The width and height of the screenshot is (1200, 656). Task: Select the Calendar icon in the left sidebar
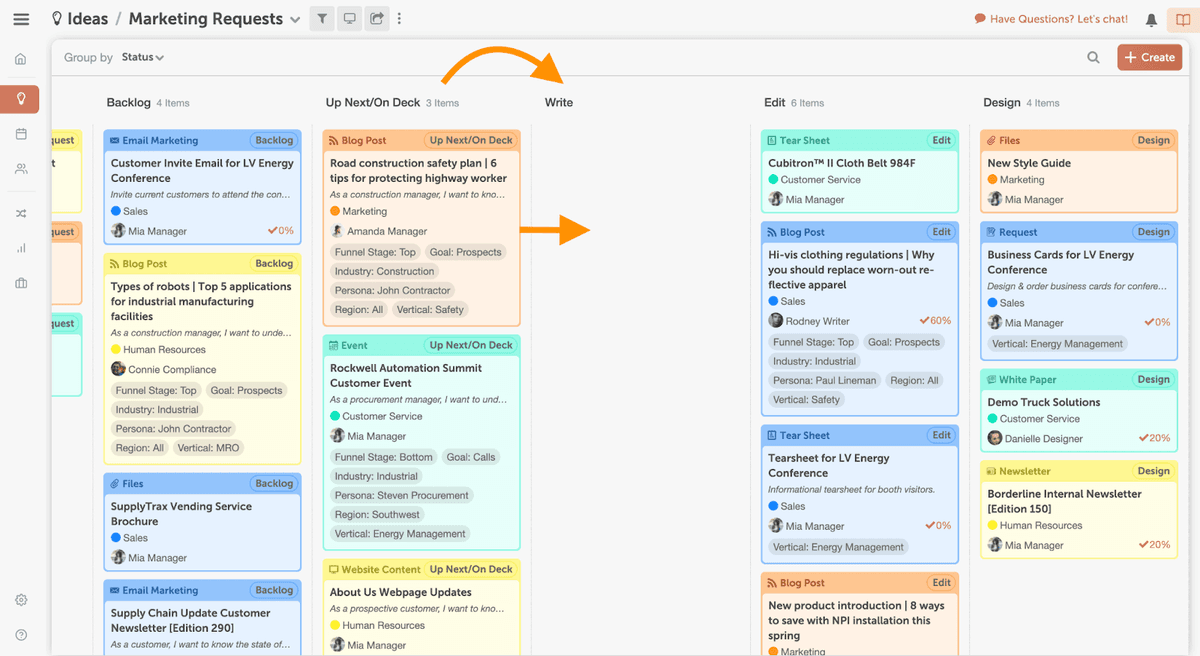(20, 133)
